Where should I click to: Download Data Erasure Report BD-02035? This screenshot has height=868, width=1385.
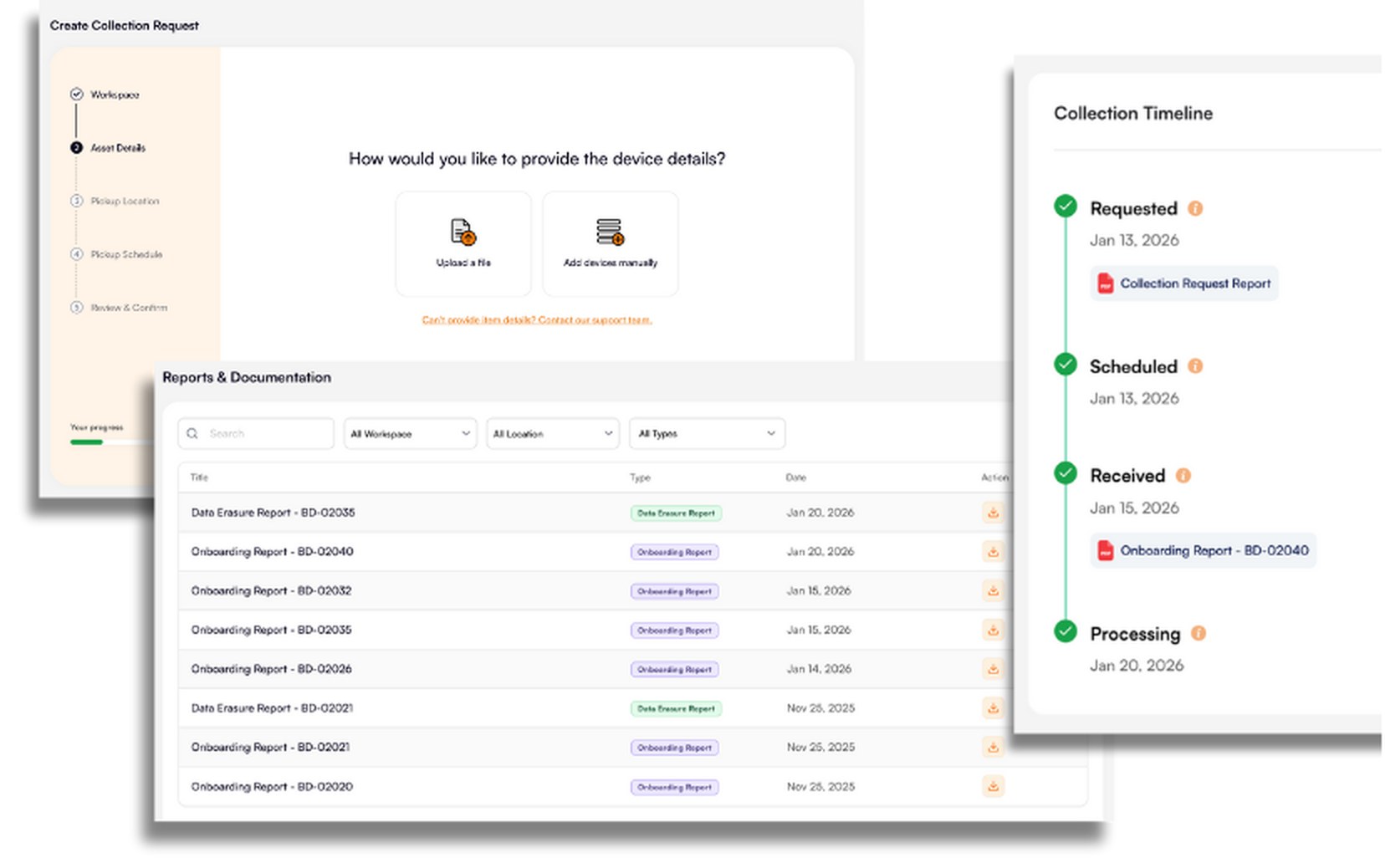tap(993, 513)
